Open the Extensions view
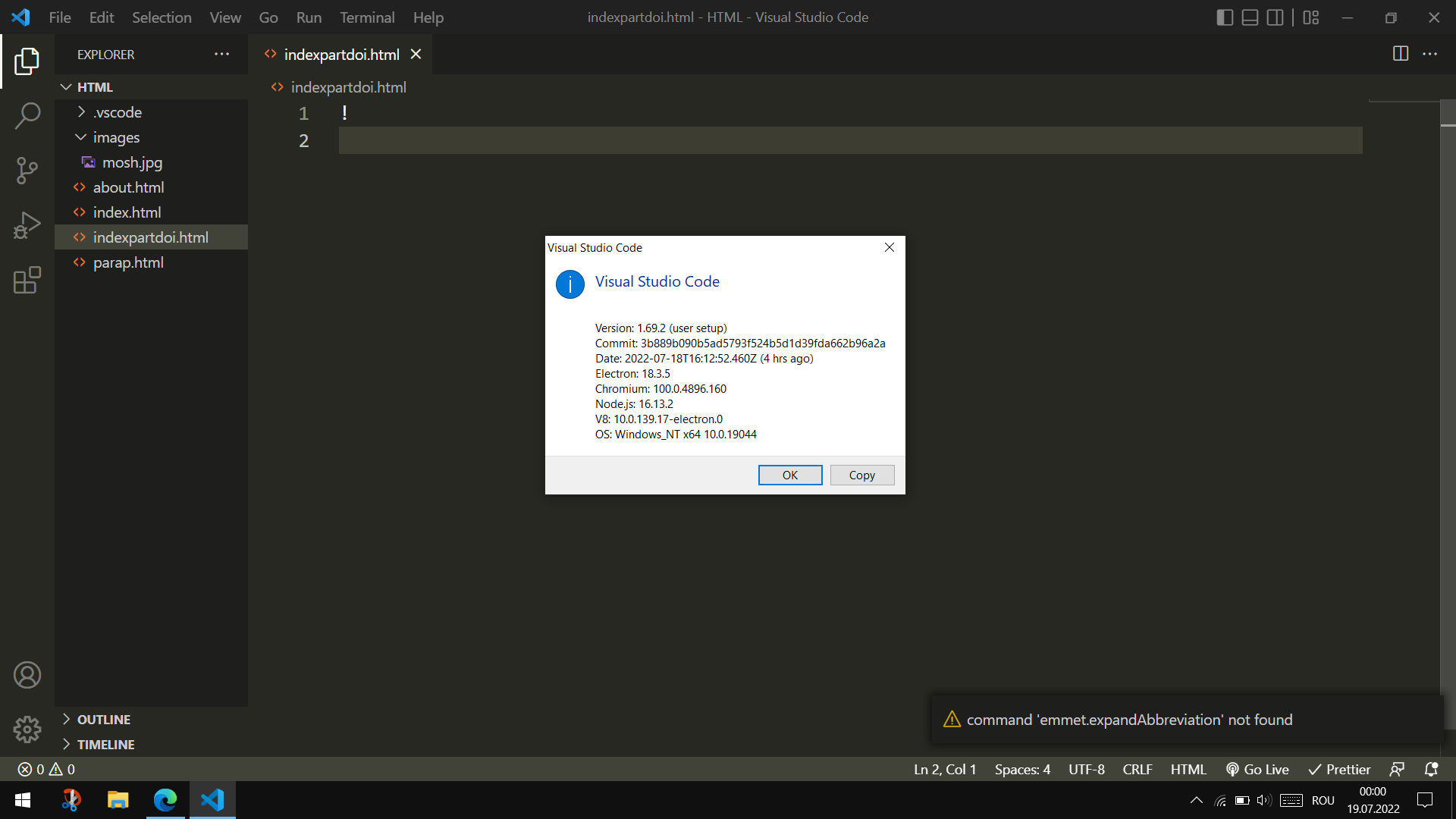The height and width of the screenshot is (819, 1456). pos(27,280)
